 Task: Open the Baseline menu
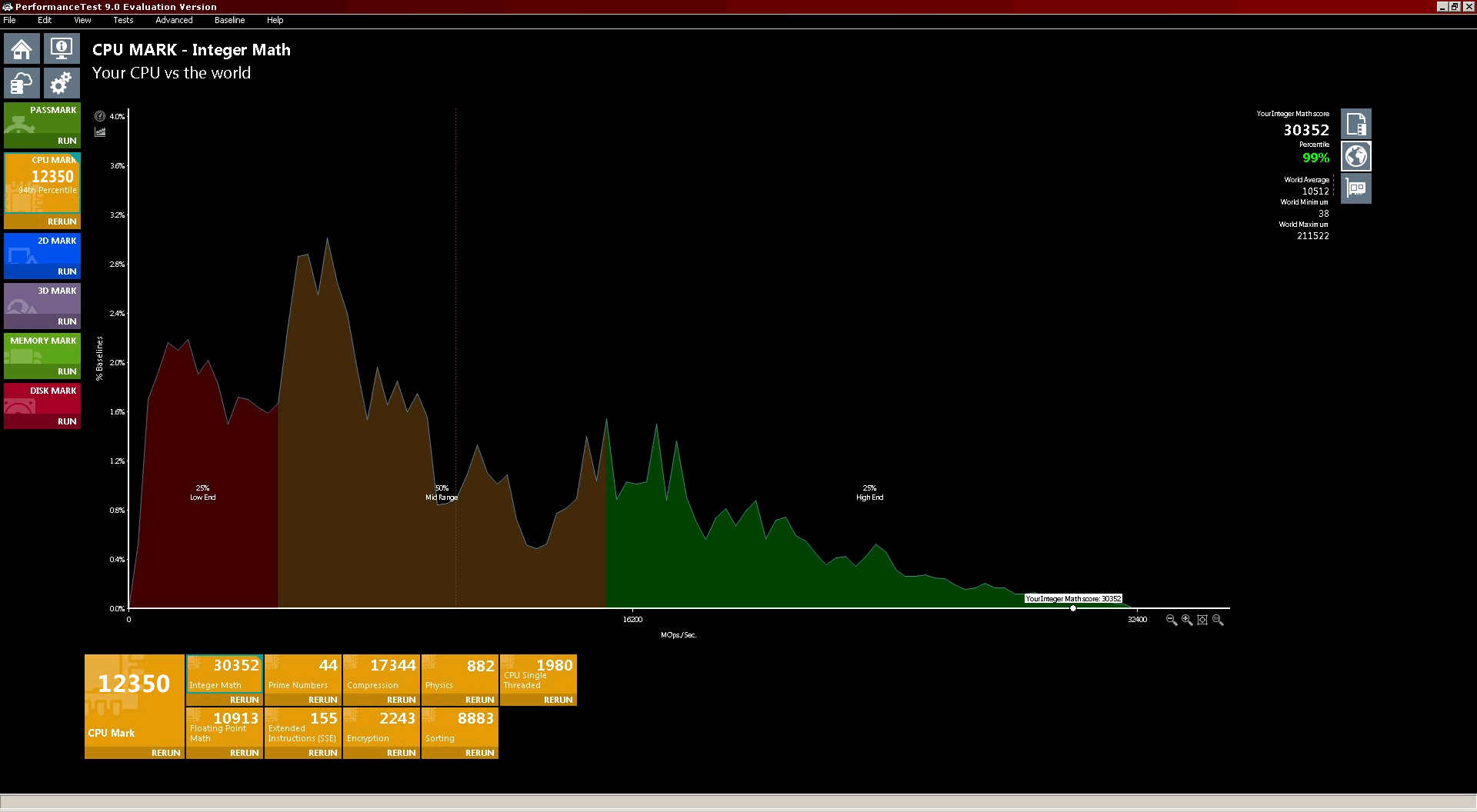tap(229, 21)
